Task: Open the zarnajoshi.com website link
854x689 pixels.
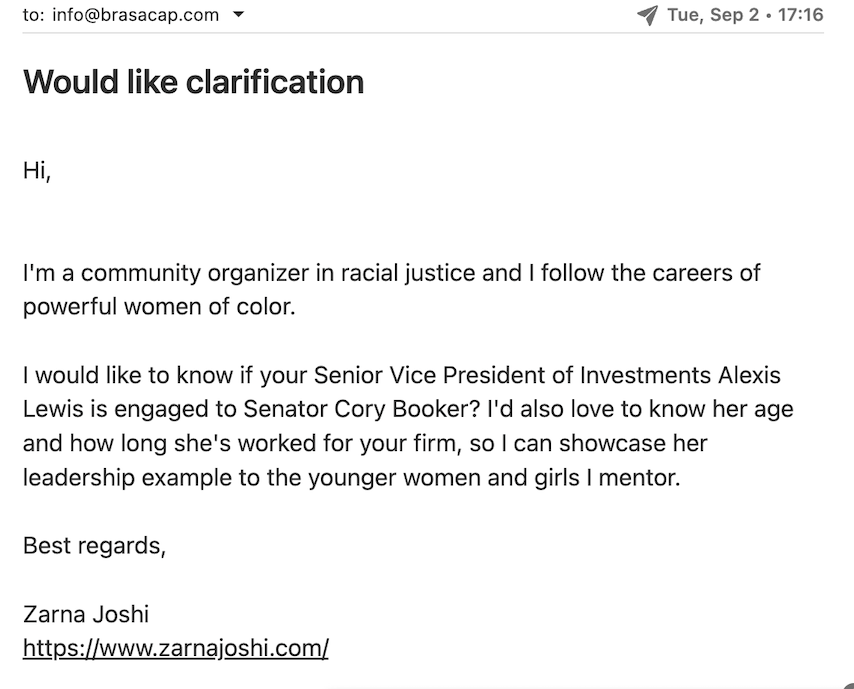Action: (175, 648)
